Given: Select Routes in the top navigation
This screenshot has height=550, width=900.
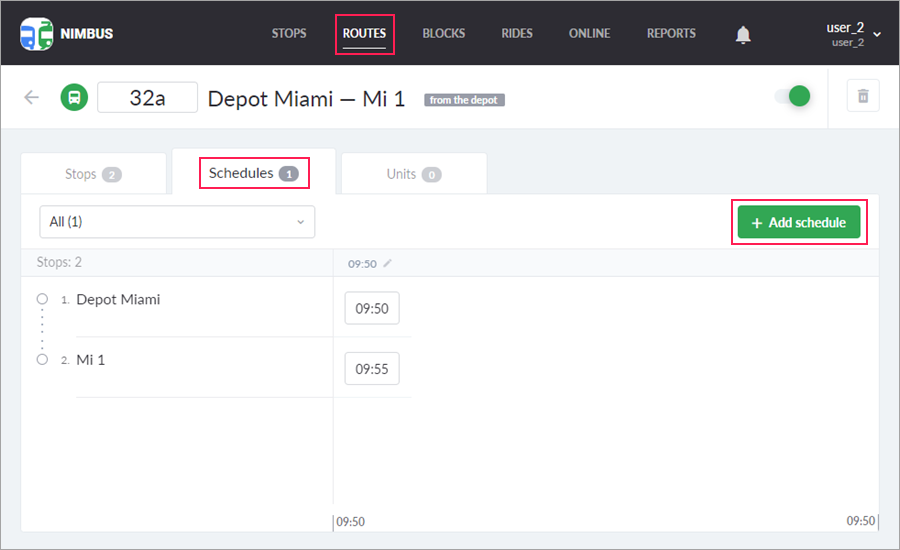Looking at the screenshot, I should click(364, 33).
